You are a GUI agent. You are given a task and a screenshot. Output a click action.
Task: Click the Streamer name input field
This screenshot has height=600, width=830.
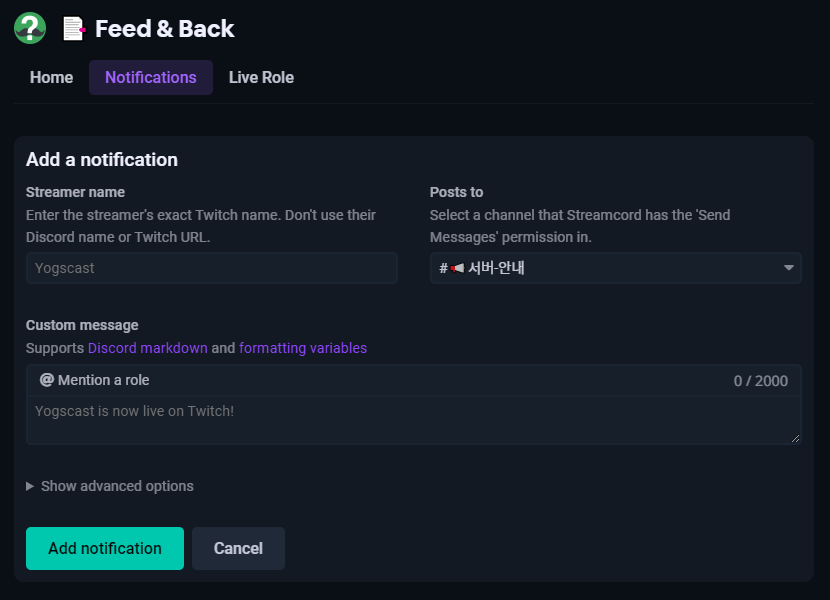pyautogui.click(x=211, y=267)
